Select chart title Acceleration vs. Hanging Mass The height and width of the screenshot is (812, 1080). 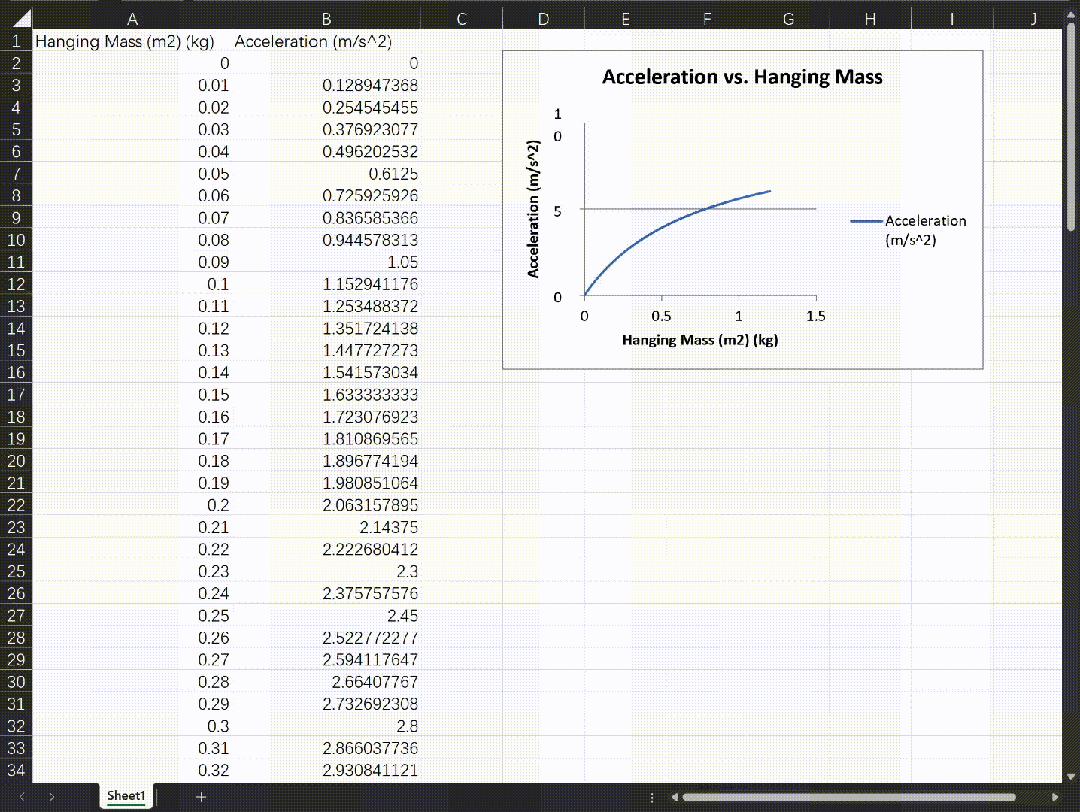pos(742,77)
